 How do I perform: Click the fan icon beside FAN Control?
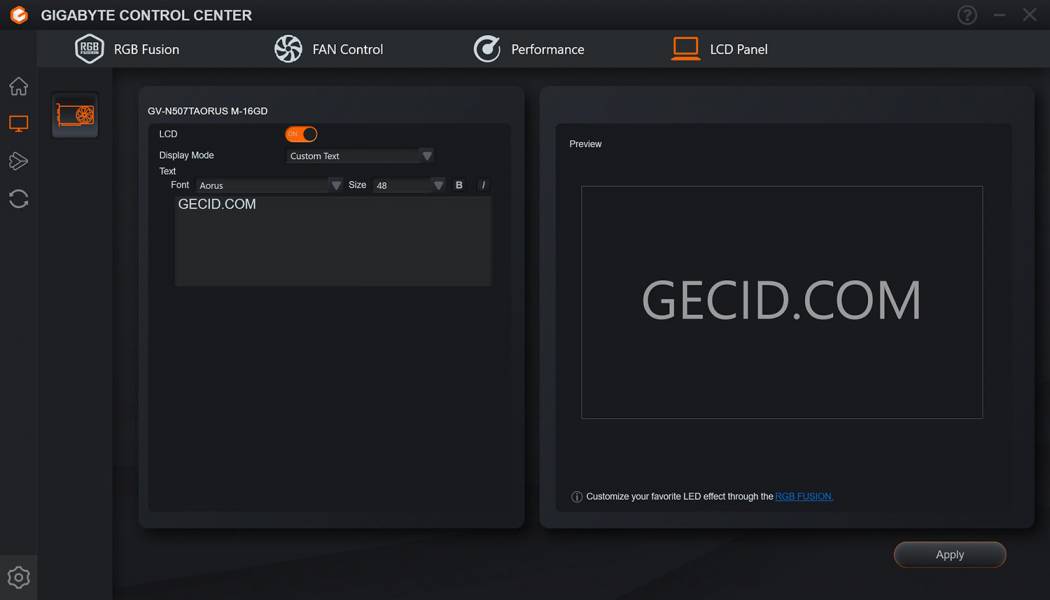pos(288,49)
